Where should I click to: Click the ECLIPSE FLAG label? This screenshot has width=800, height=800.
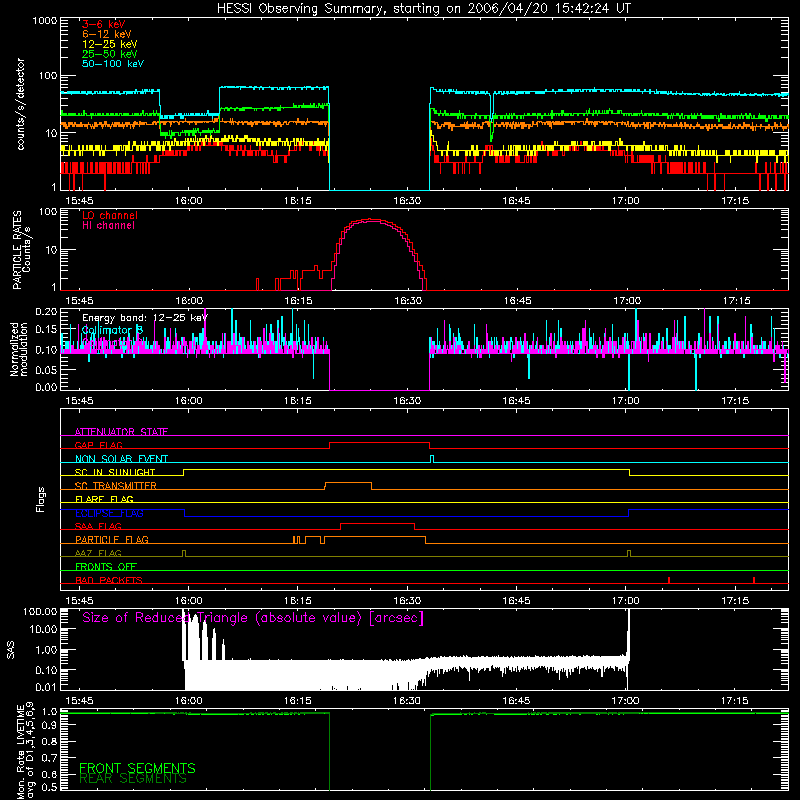click(109, 513)
